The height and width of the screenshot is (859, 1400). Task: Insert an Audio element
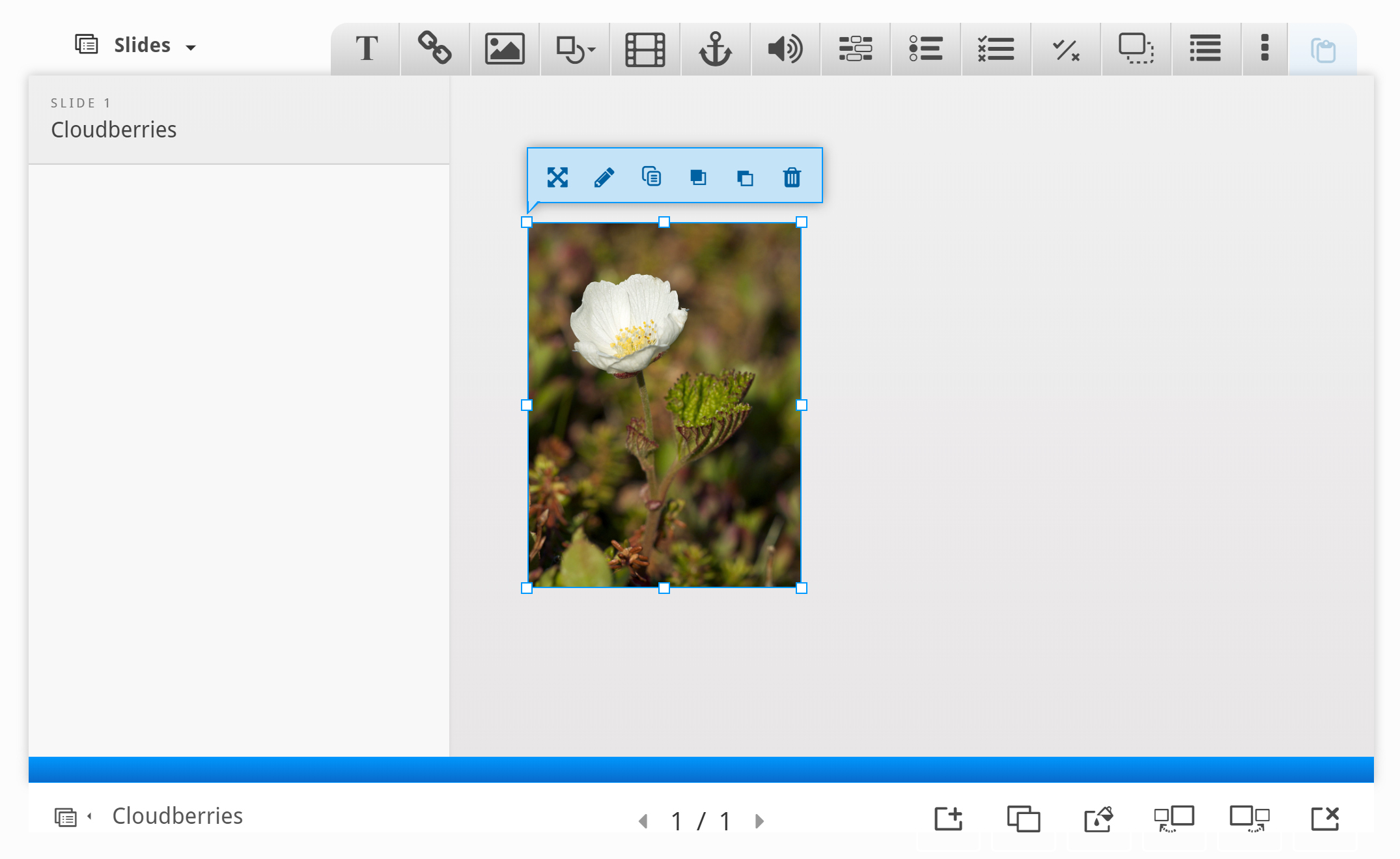tap(785, 49)
